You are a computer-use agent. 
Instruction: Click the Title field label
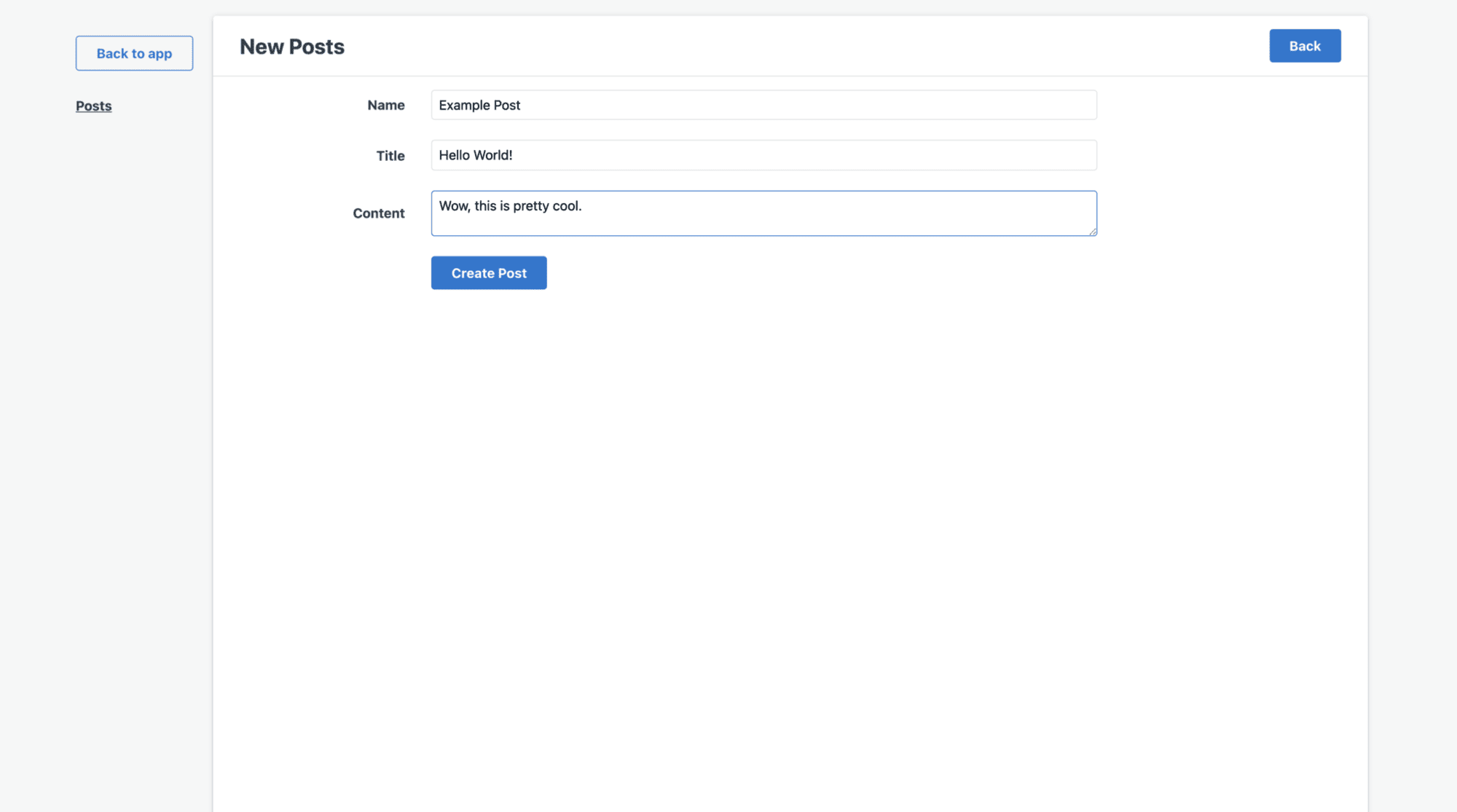click(390, 155)
